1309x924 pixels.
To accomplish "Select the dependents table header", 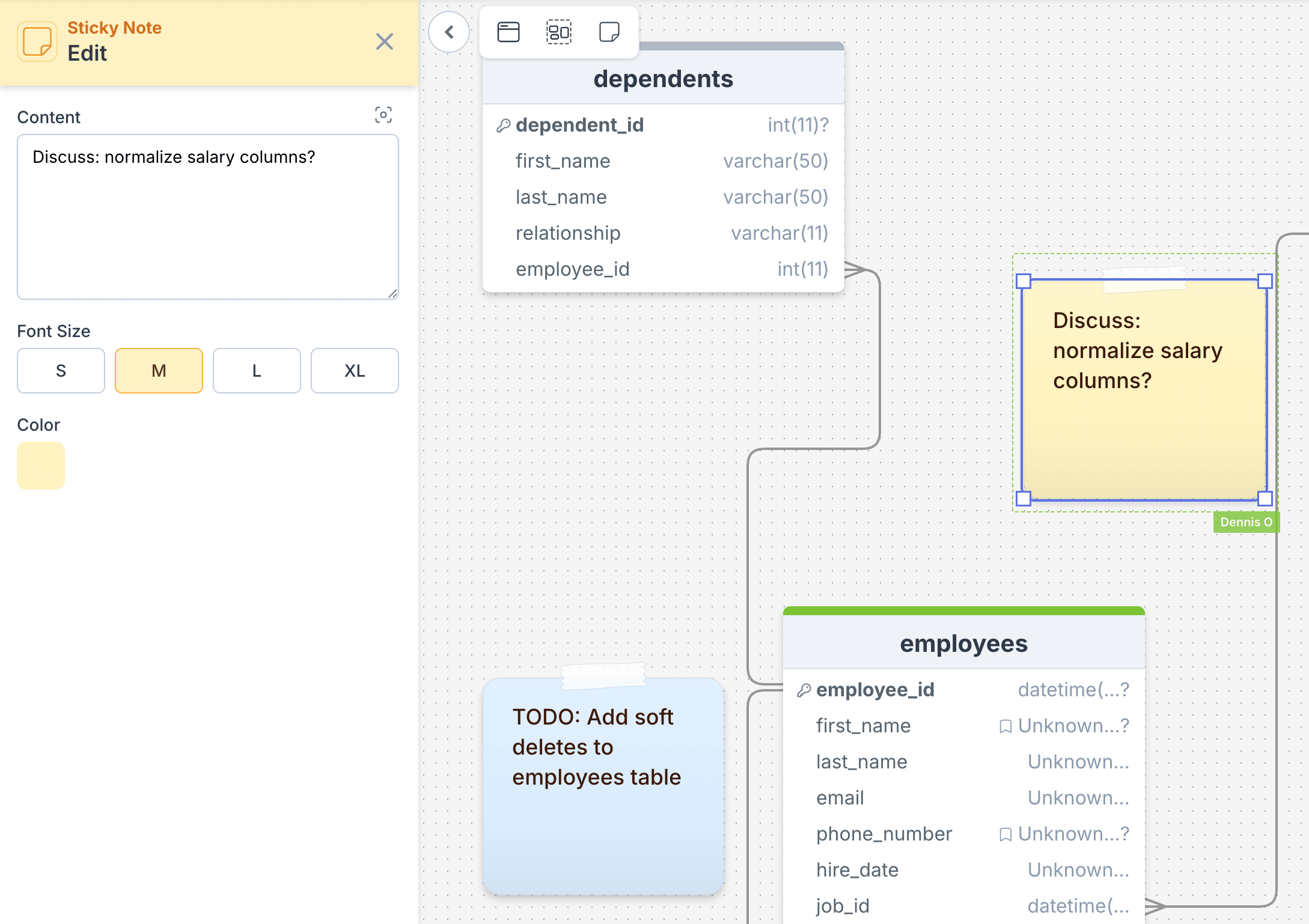I will pos(663,79).
